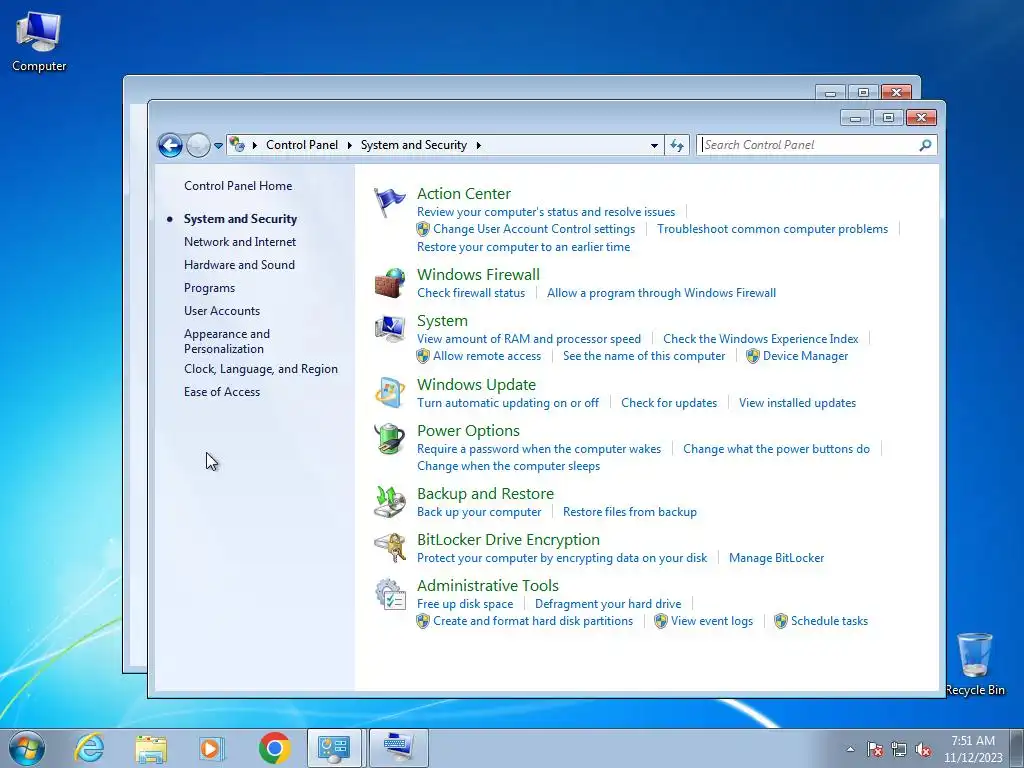Click the greyed-out Forward arrow button
Screen dimensions: 1024x768
198,145
